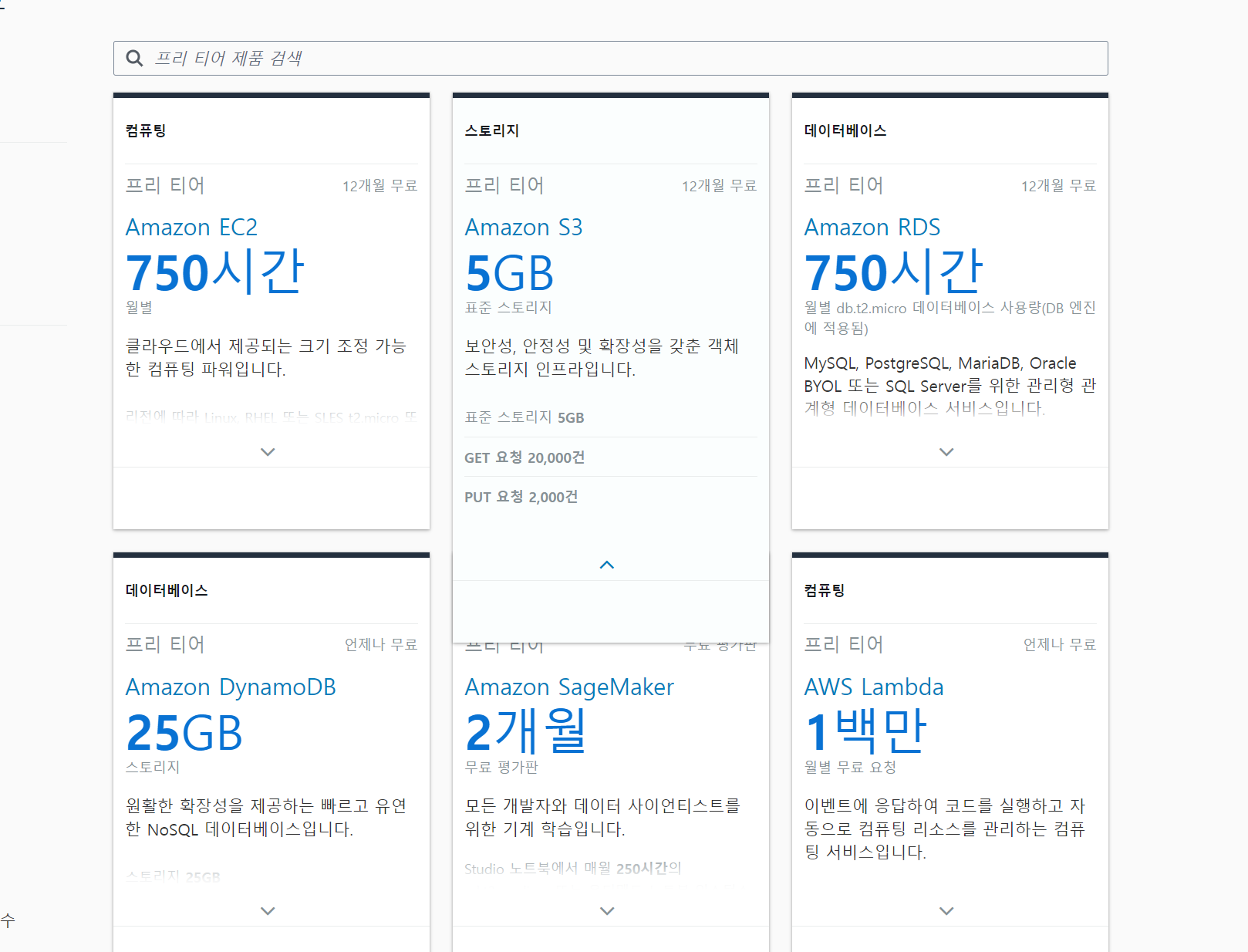The width and height of the screenshot is (1248, 952).
Task: Open the Amazon EC2 link
Action: pyautogui.click(x=191, y=228)
